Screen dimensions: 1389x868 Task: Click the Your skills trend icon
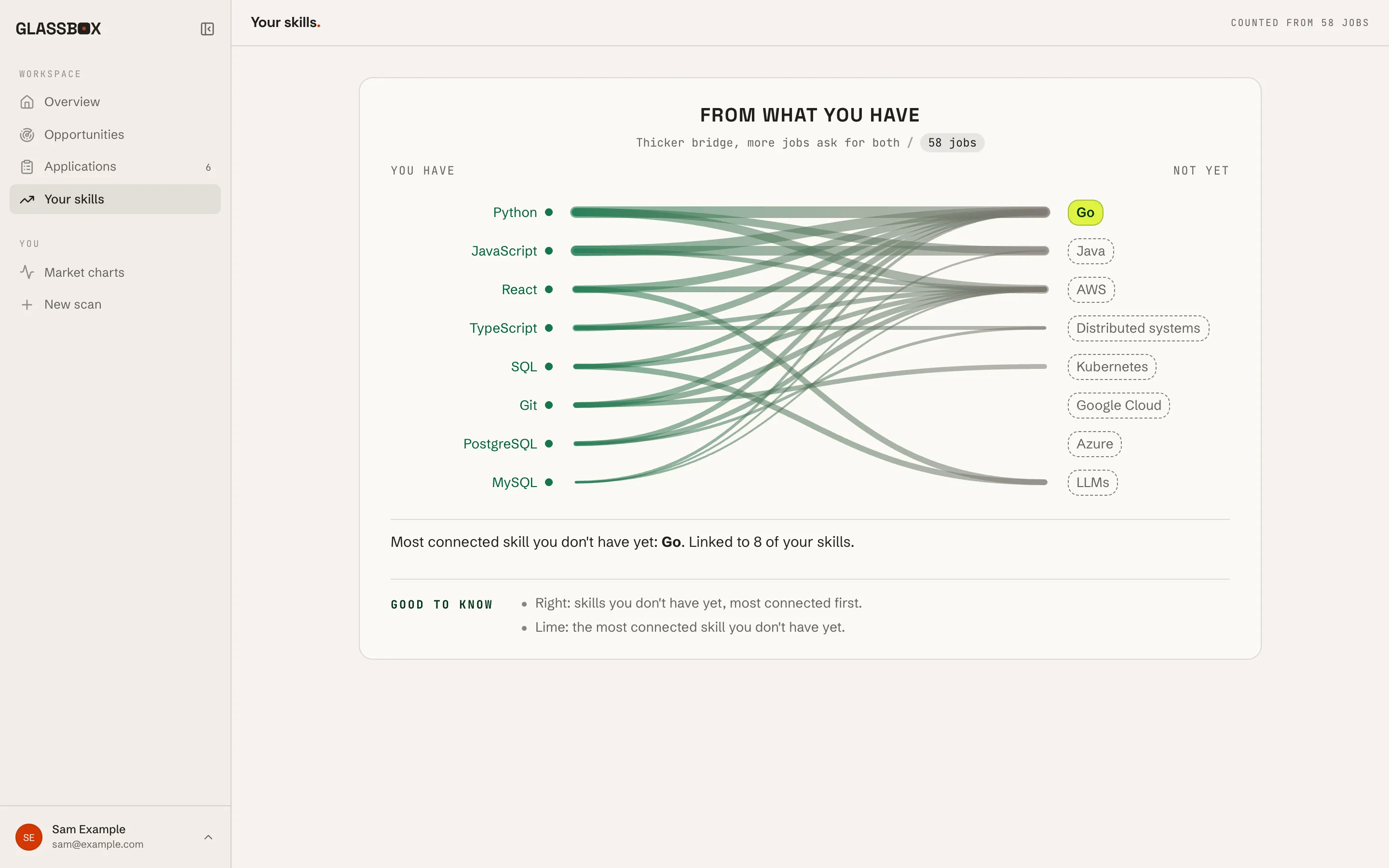click(x=27, y=199)
